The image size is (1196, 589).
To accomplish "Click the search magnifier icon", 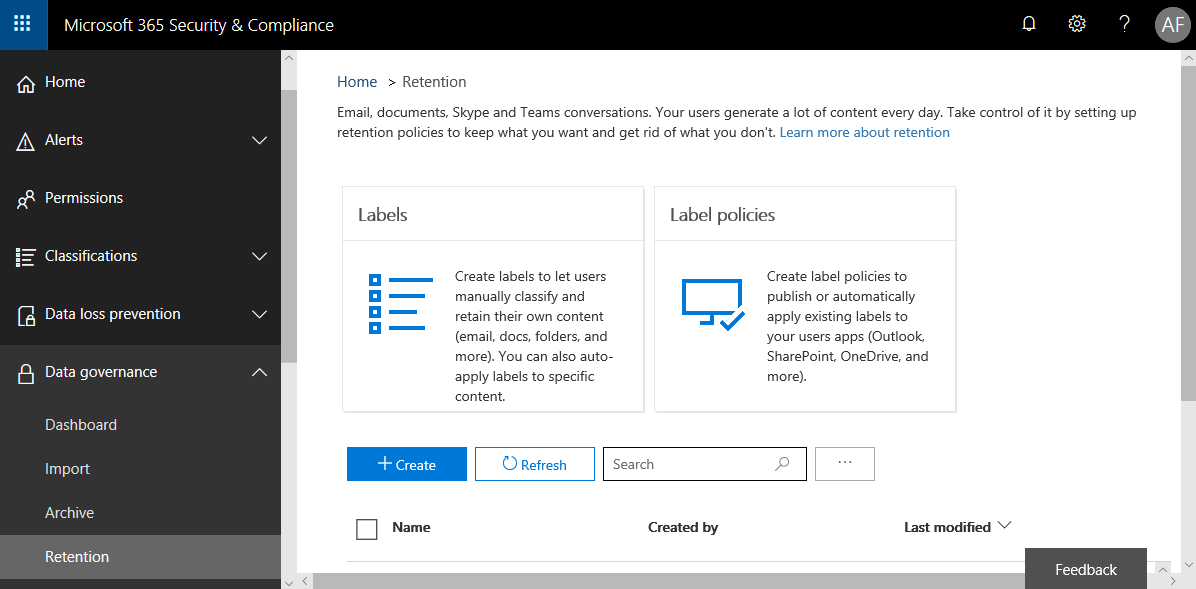I will click(x=782, y=464).
